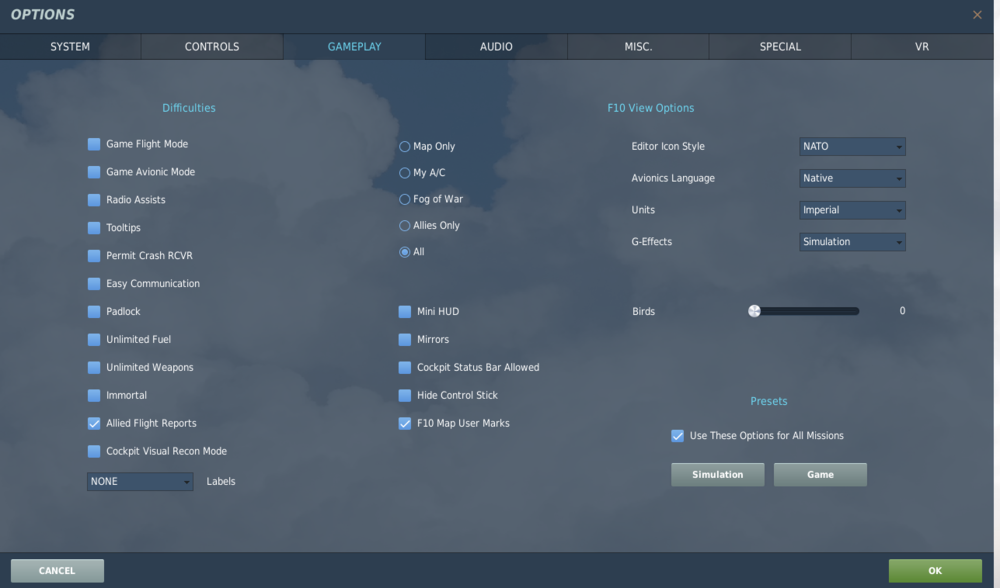1000x588 pixels.
Task: Enable Game Flight Mode checkbox
Action: [x=94, y=144]
